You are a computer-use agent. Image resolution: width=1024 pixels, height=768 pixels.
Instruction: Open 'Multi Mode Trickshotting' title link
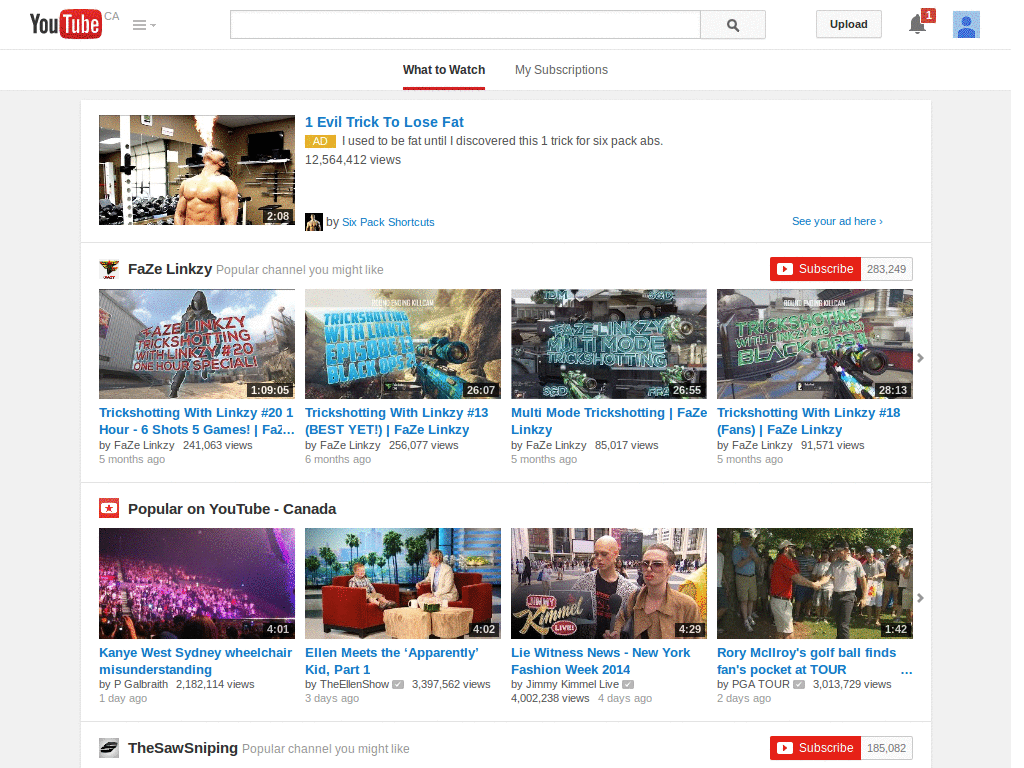609,421
